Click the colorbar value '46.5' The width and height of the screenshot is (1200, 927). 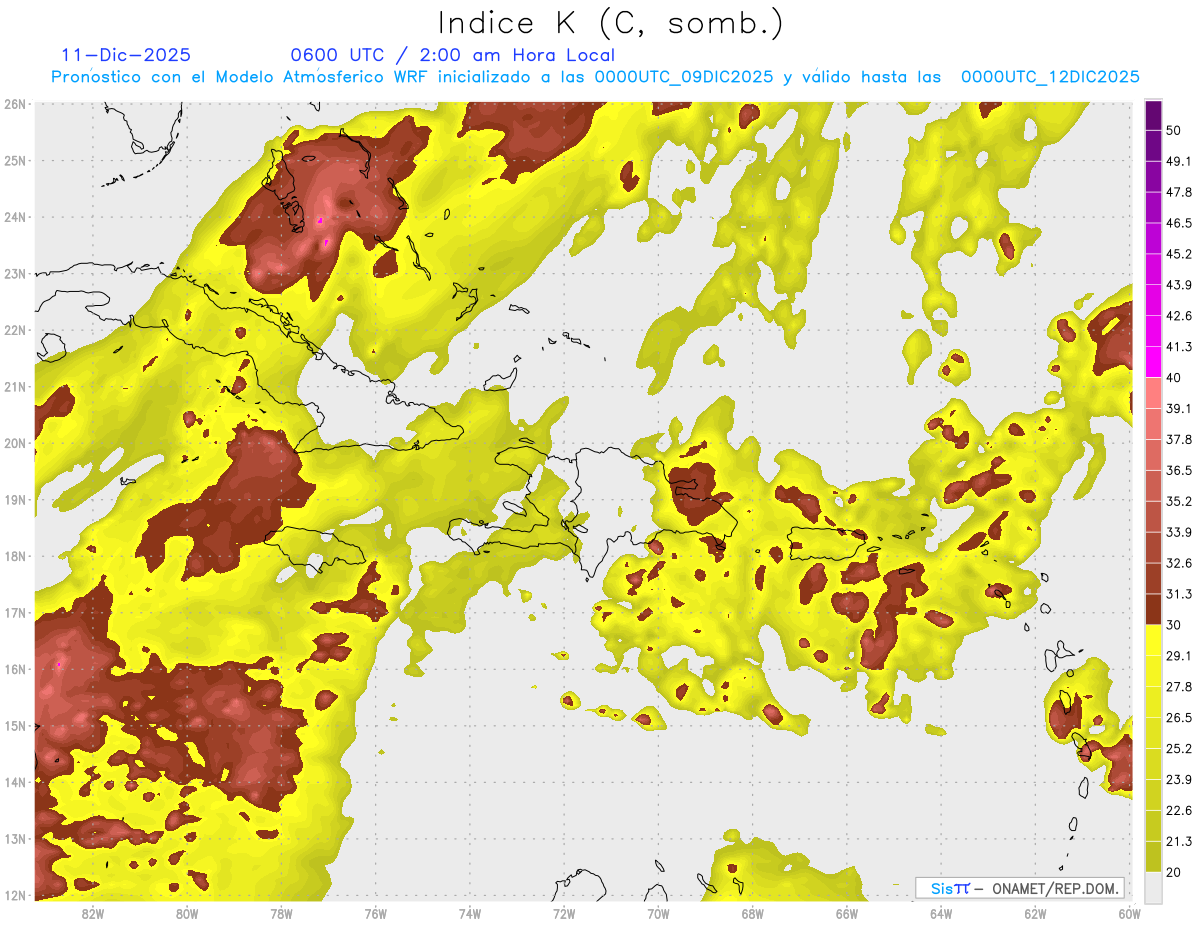point(1179,223)
